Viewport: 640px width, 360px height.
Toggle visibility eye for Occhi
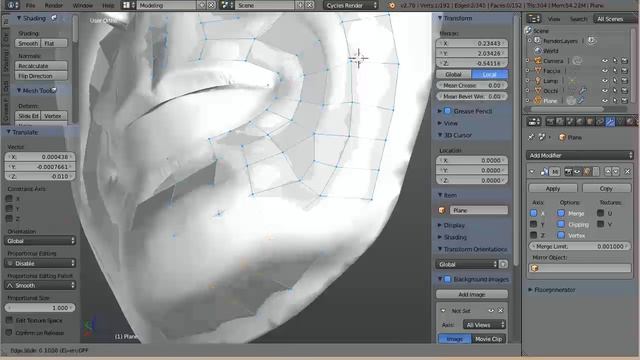[x=605, y=91]
